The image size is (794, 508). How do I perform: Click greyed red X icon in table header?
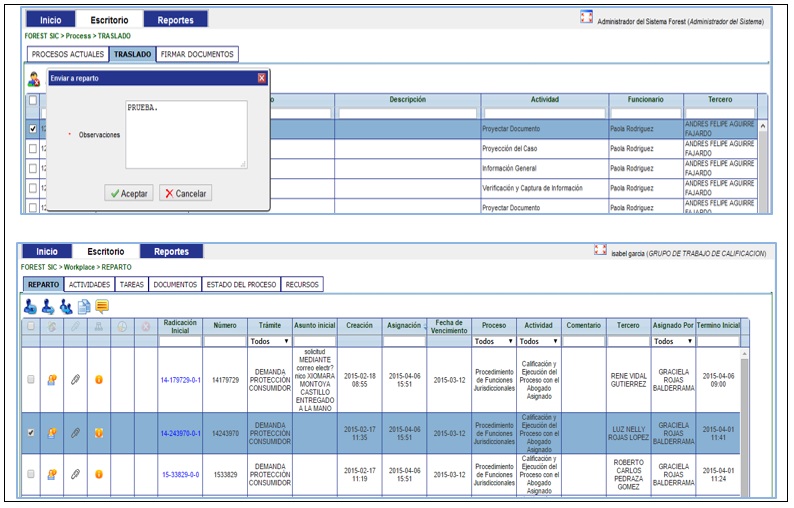click(x=146, y=327)
